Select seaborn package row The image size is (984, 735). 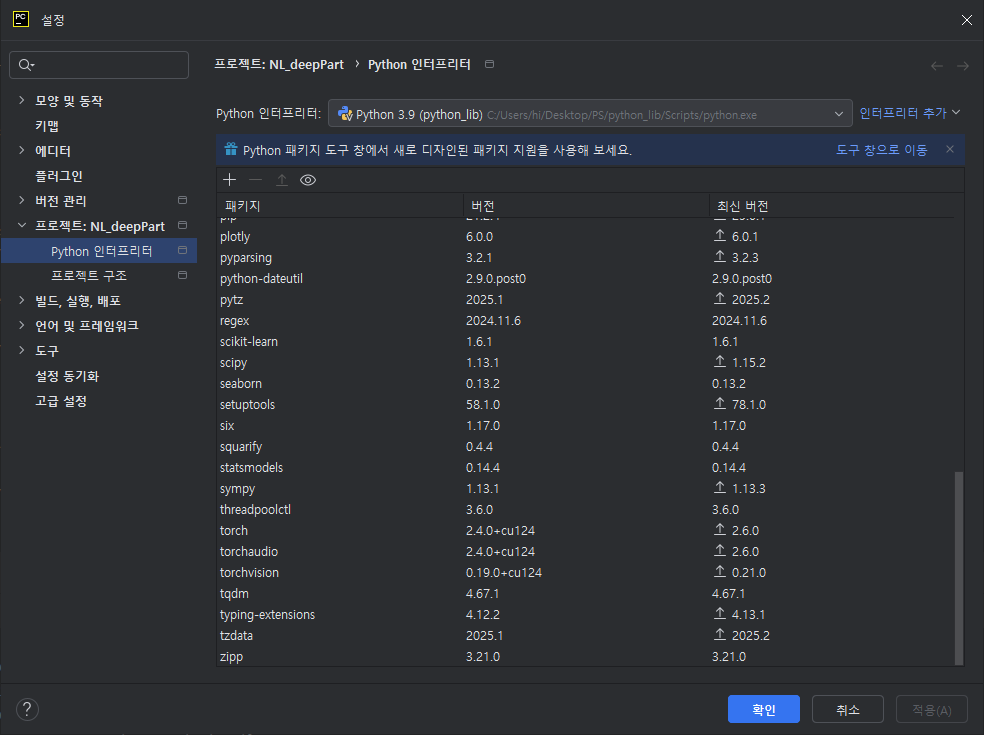coord(586,384)
